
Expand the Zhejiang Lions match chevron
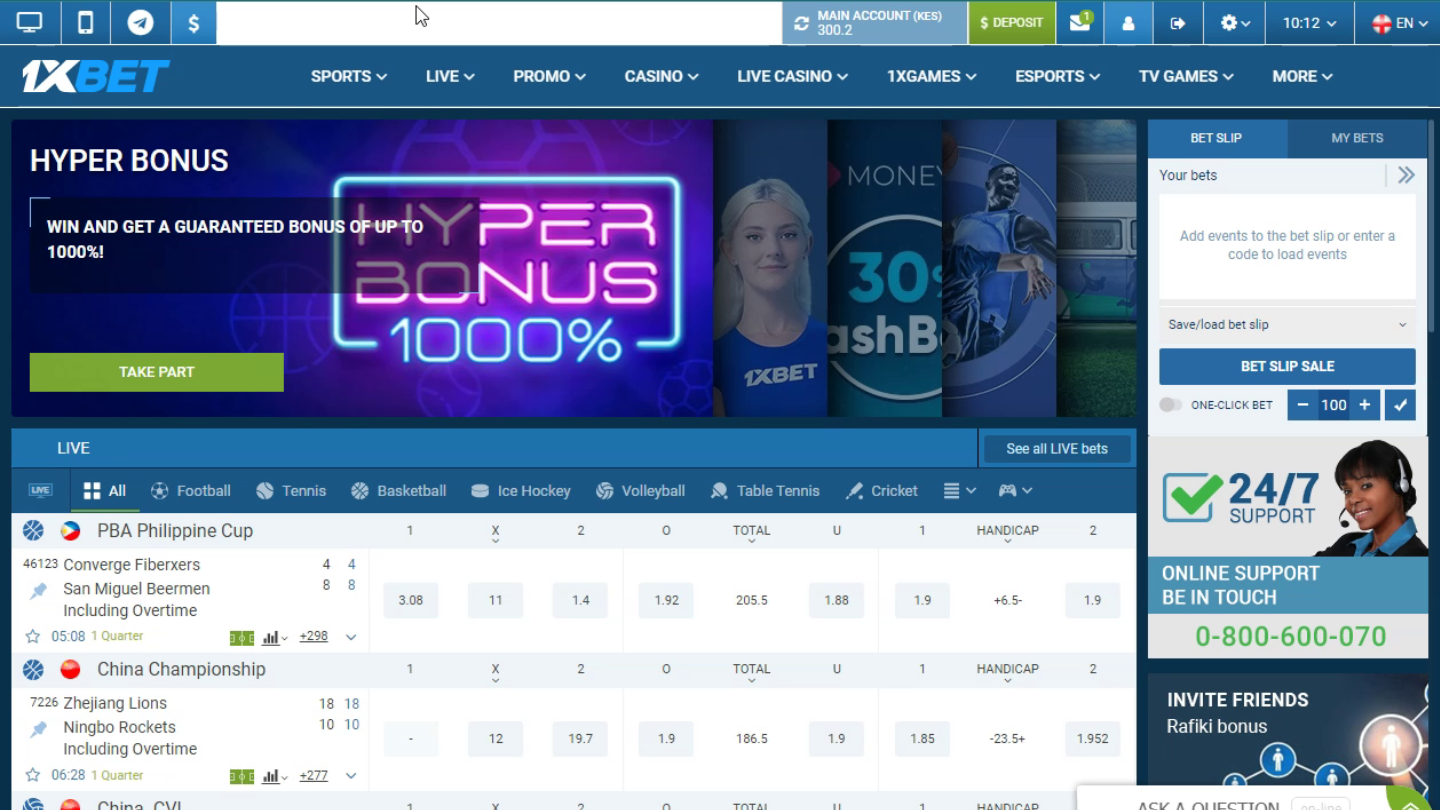pyautogui.click(x=351, y=776)
